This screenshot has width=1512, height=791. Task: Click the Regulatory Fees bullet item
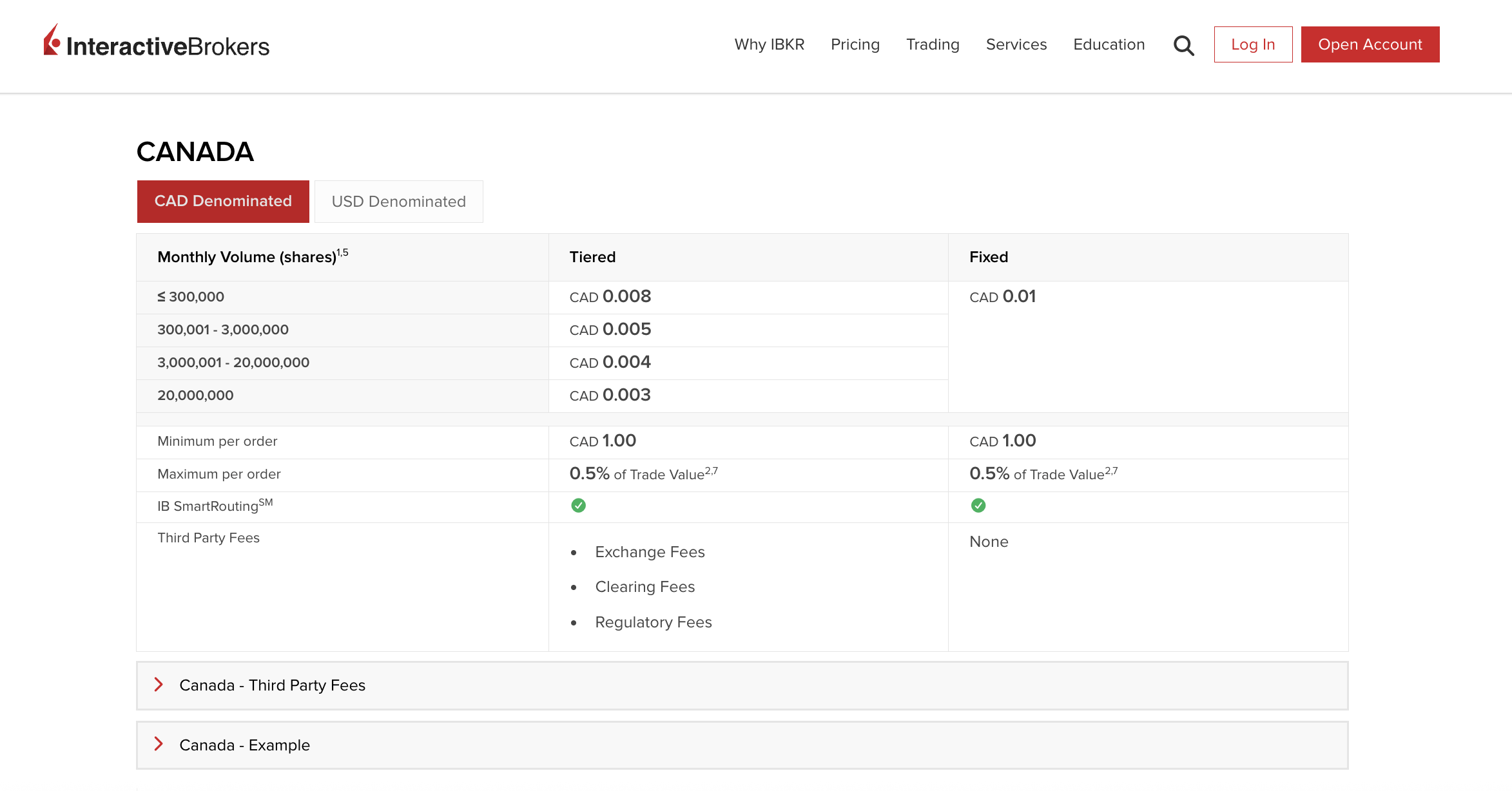coord(654,622)
